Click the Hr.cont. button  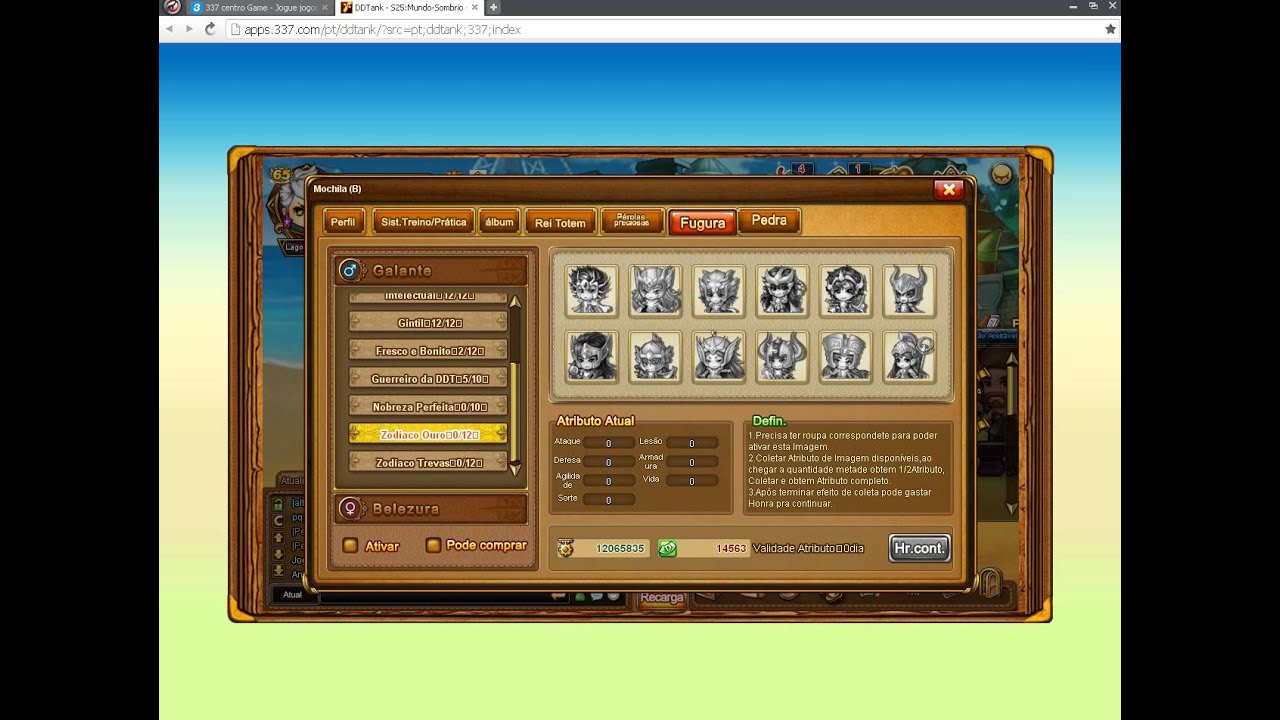(919, 548)
